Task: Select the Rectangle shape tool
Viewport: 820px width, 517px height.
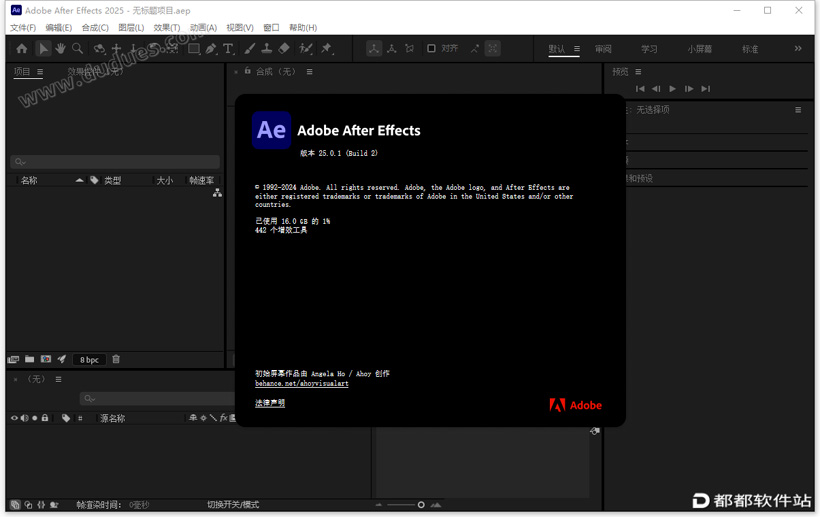Action: tap(194, 49)
